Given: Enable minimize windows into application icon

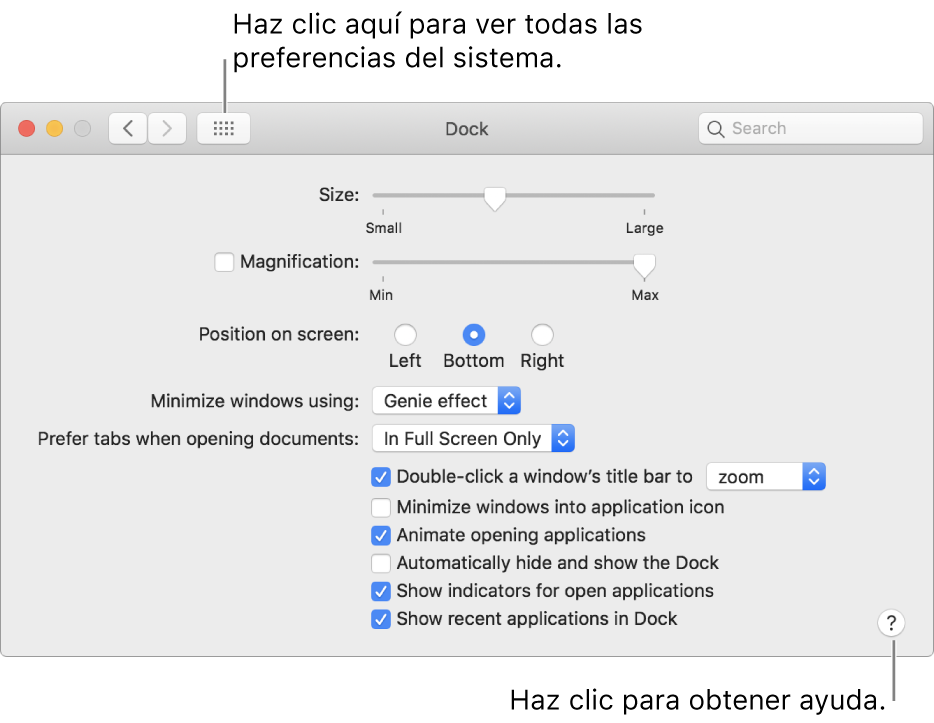Looking at the screenshot, I should [x=381, y=507].
